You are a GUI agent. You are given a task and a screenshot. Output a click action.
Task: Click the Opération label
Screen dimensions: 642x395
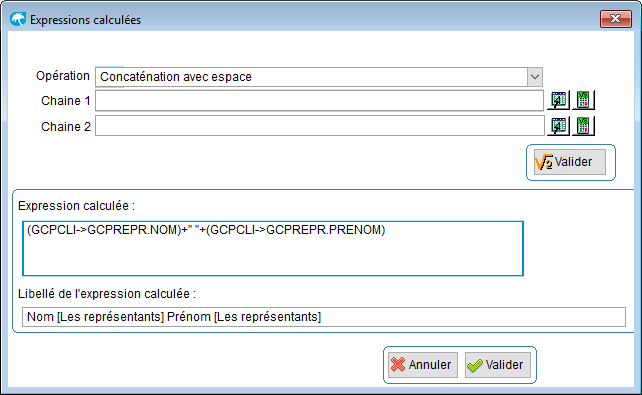(x=63, y=76)
